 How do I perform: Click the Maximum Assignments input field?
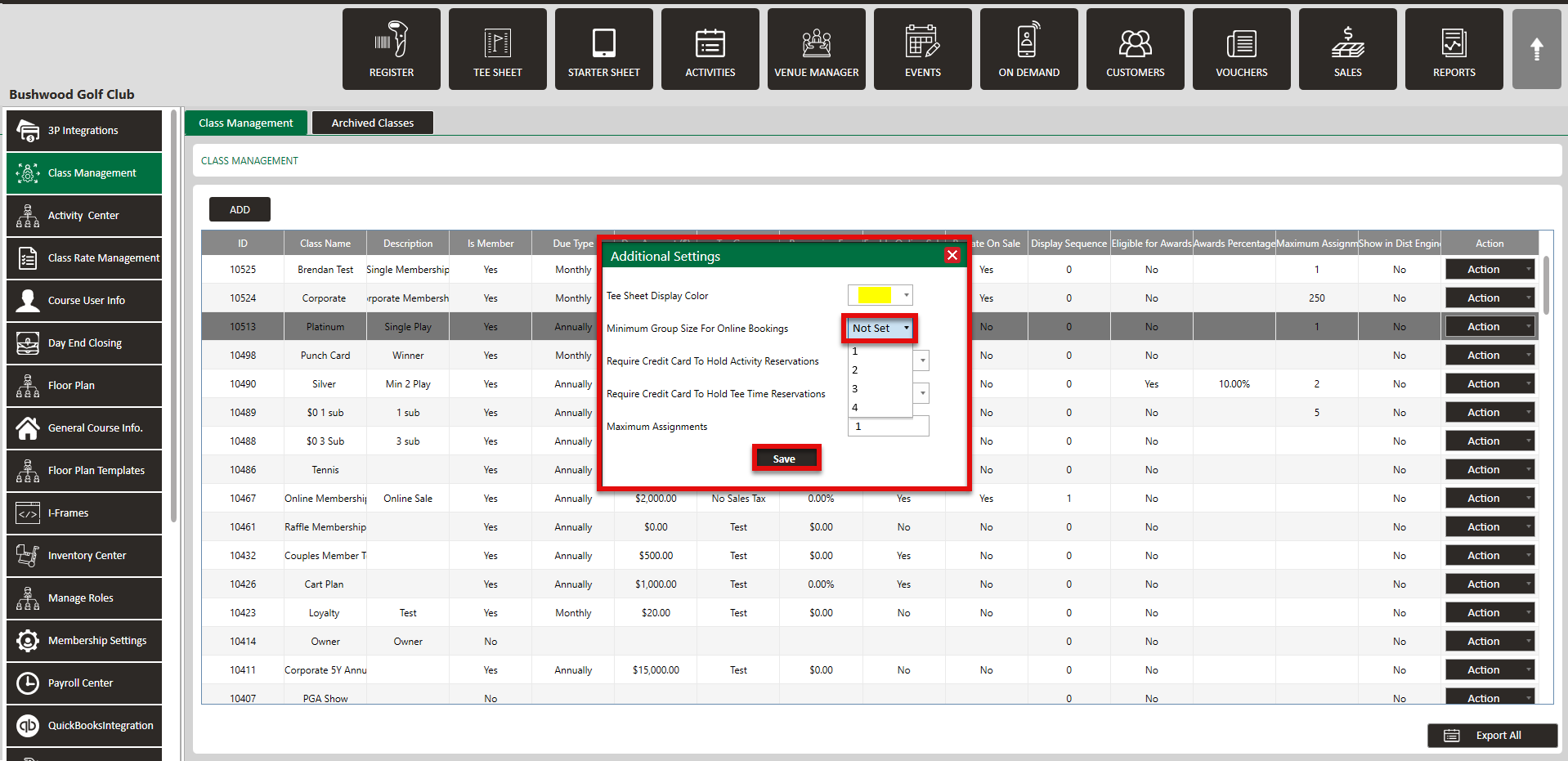[x=889, y=427]
